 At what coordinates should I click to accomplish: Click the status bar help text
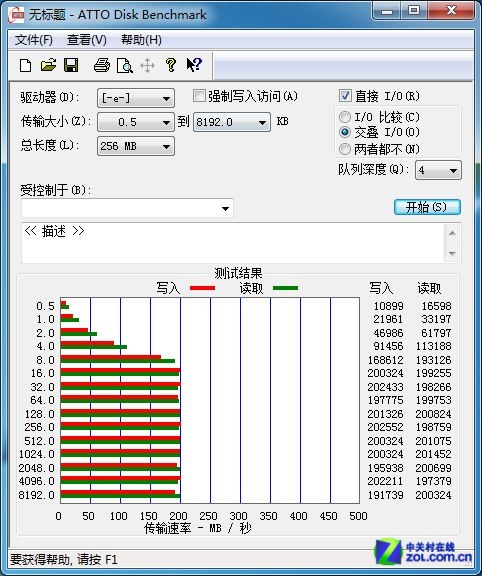[64, 559]
